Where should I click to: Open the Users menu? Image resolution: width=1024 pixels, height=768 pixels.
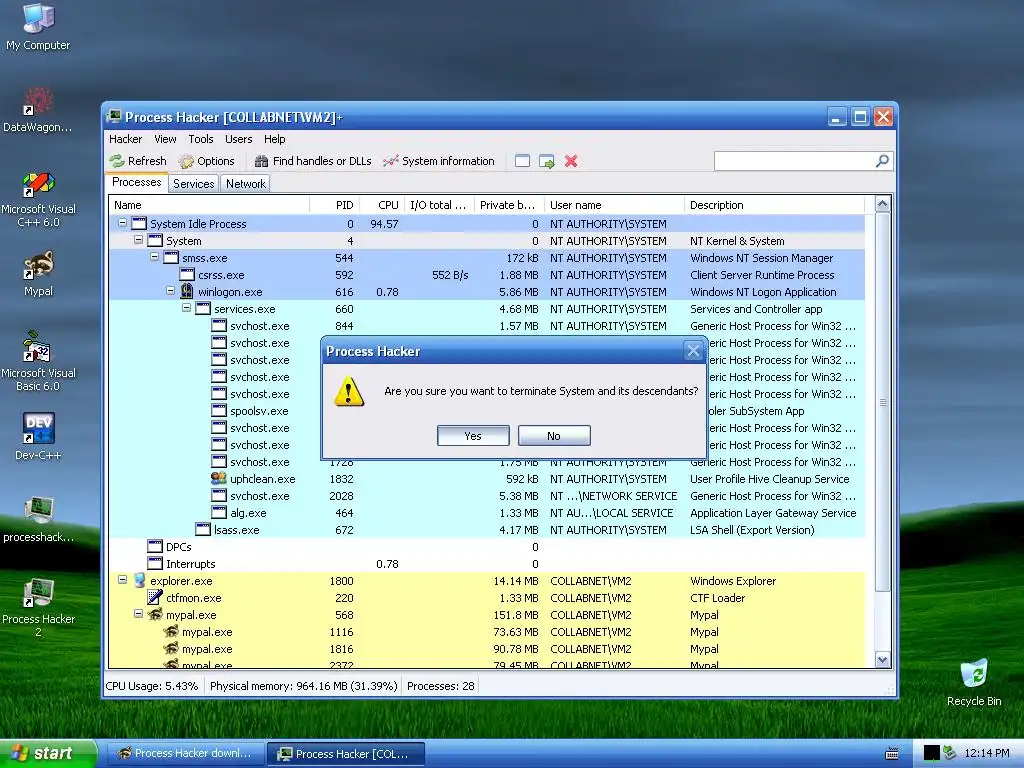coord(238,139)
